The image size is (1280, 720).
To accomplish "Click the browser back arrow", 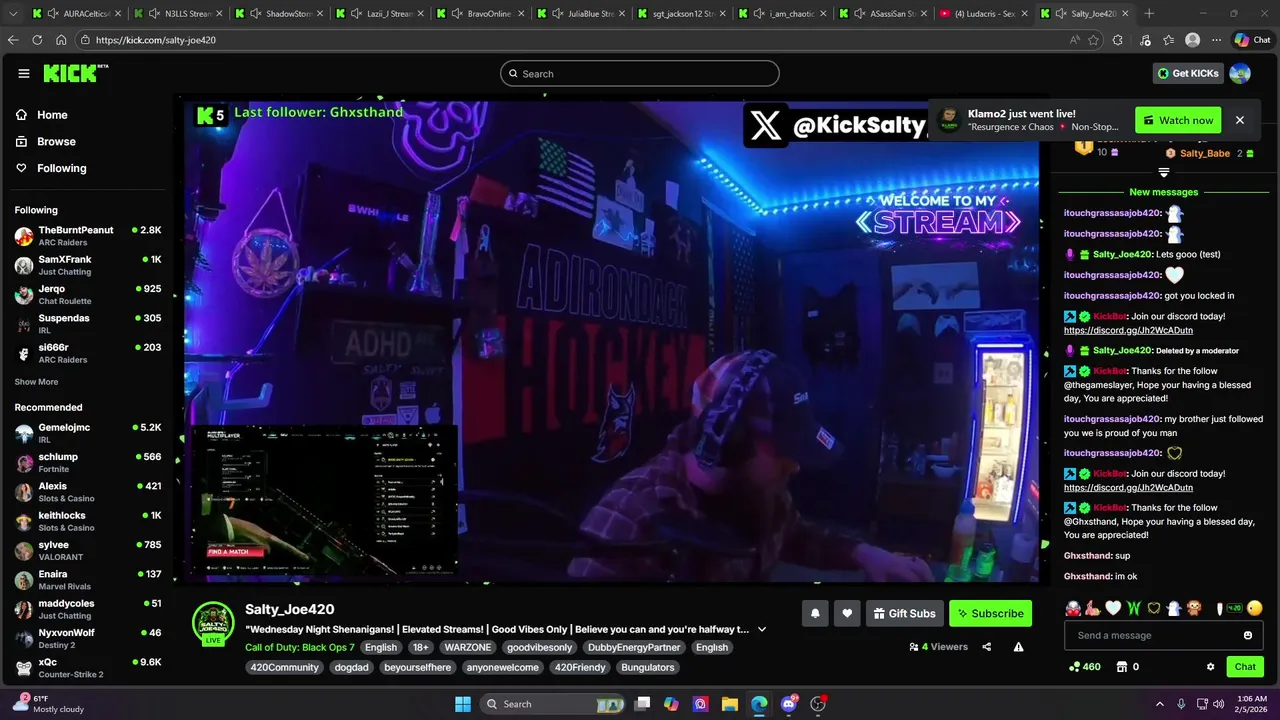I will click(13, 40).
